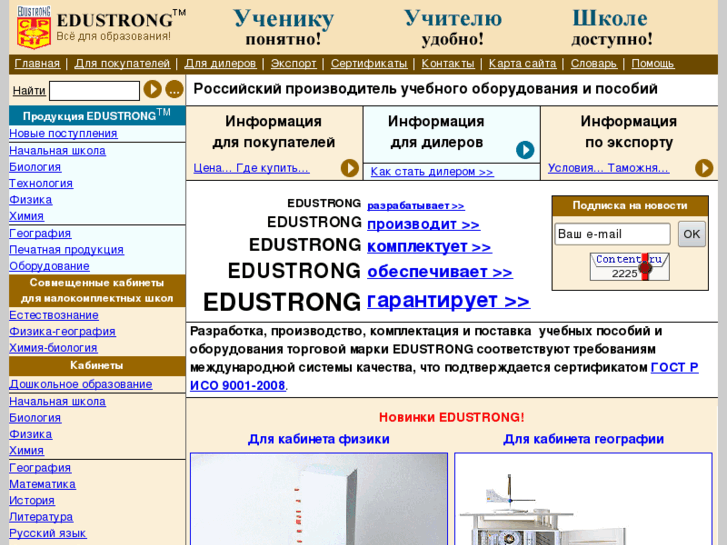Click the Найти label link

click(29, 90)
